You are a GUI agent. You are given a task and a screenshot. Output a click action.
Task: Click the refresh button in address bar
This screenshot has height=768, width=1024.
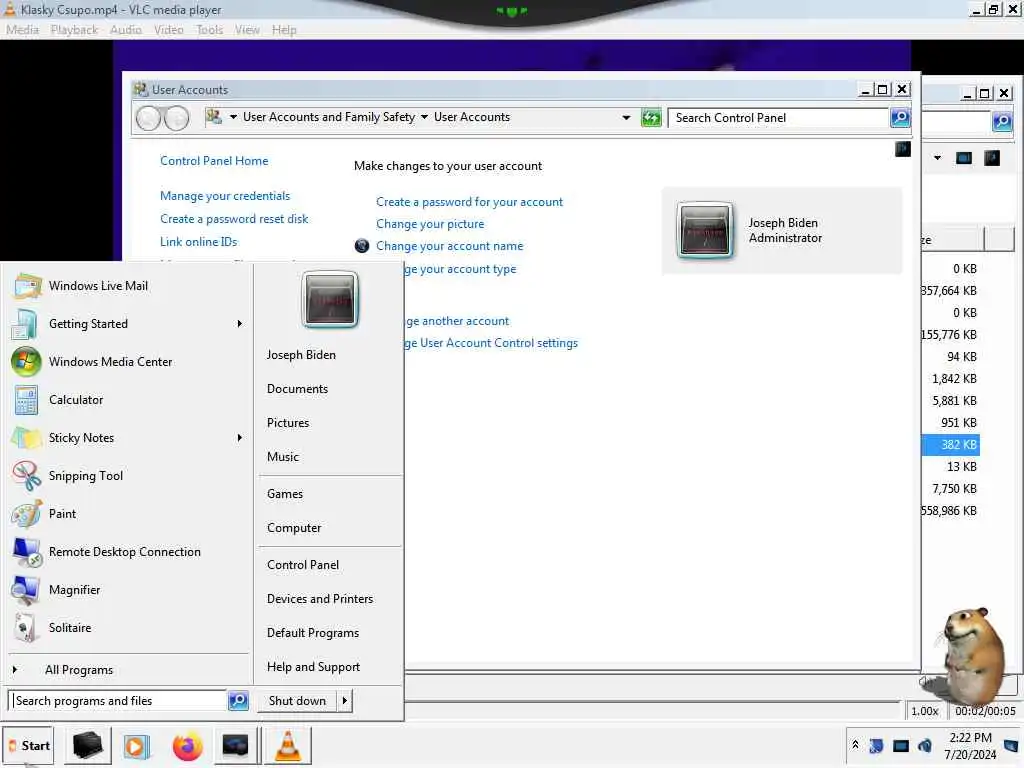[651, 118]
